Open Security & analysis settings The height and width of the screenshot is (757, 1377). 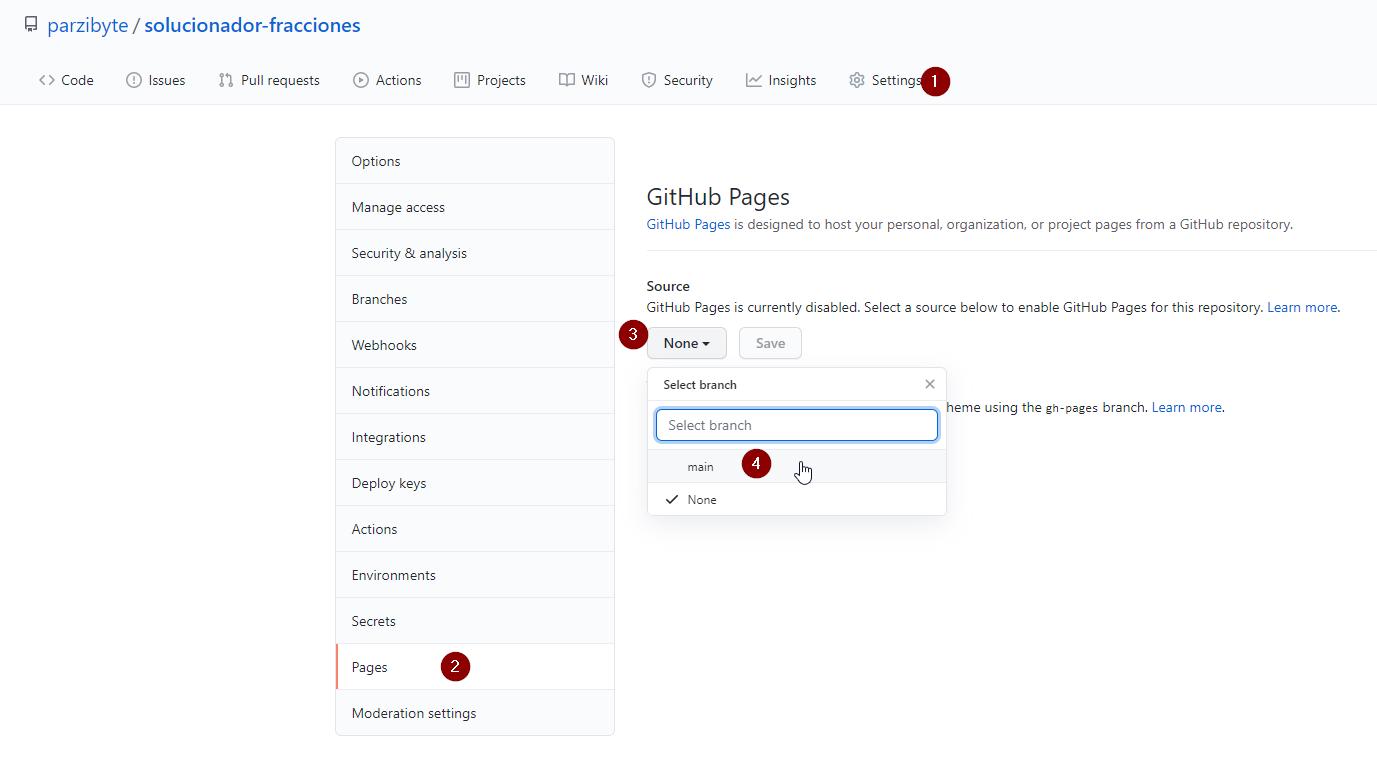pyautogui.click(x=475, y=253)
